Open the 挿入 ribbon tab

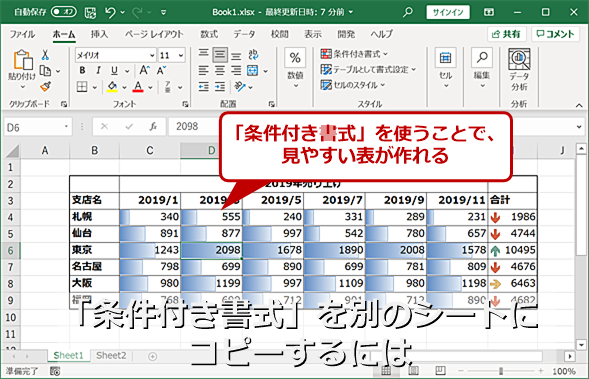click(x=99, y=34)
